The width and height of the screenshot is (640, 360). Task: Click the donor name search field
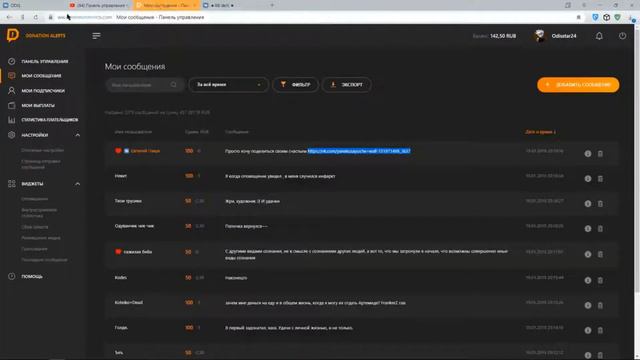click(145, 84)
